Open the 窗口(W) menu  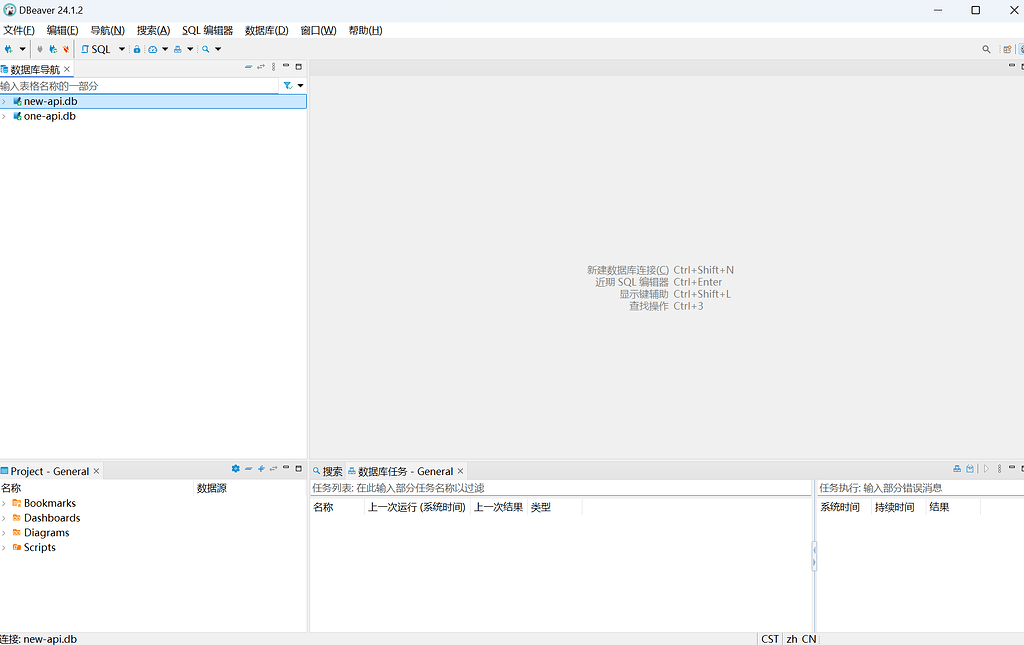point(318,30)
